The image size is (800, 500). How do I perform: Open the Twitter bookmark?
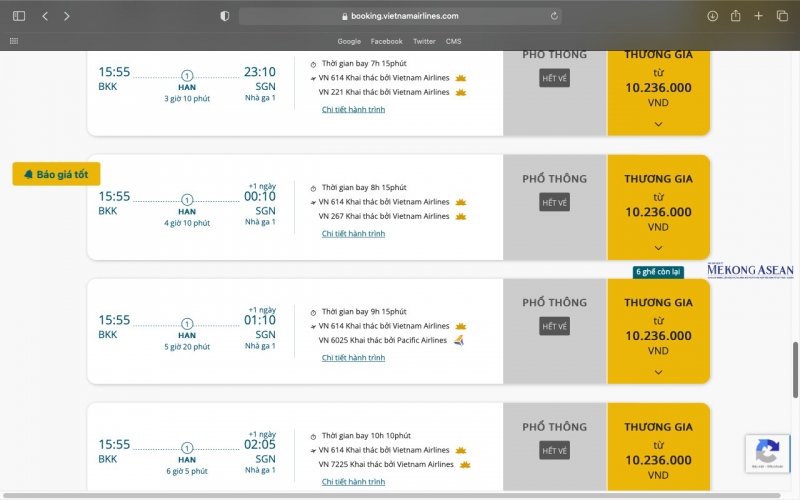[424, 41]
